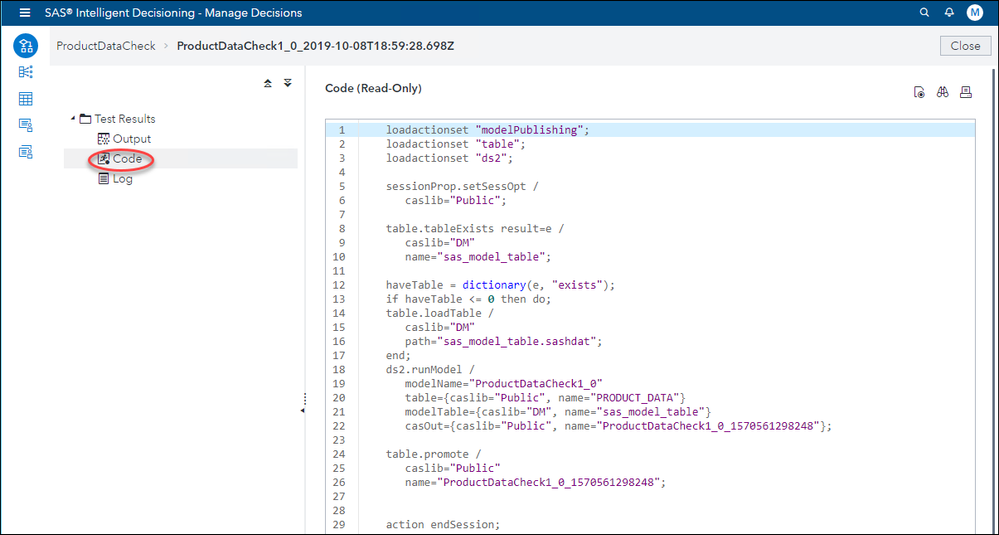Select the Test Results folder
Screen dimensions: 999x535
click(125, 118)
